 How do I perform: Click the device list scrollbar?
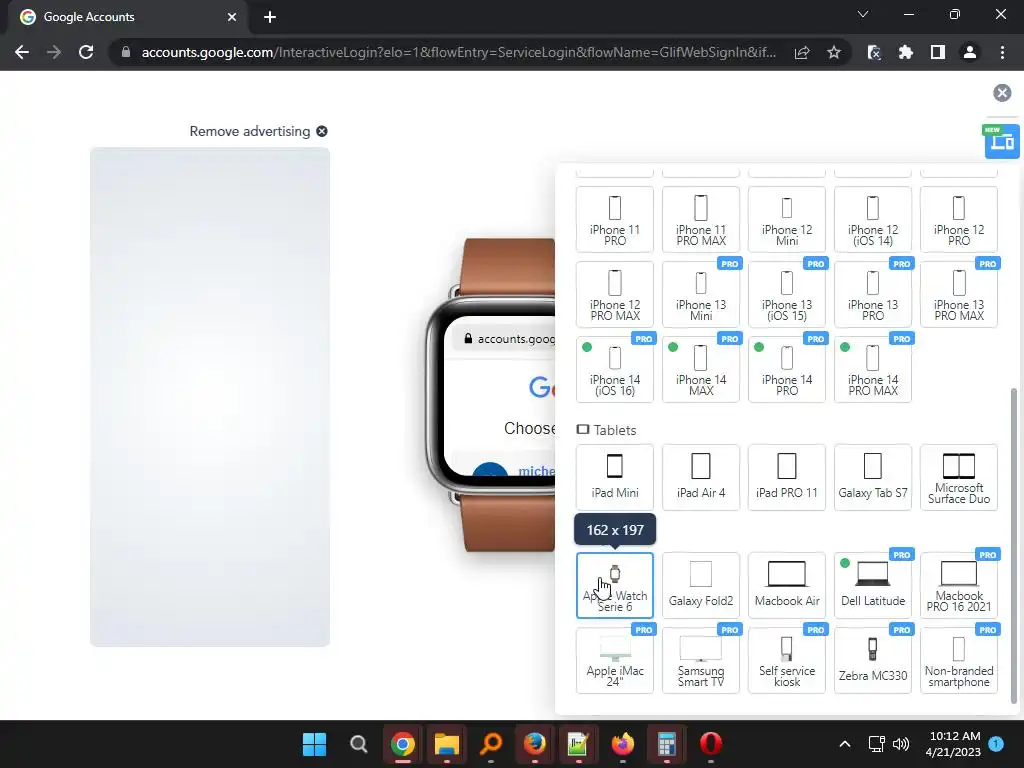(1014, 546)
